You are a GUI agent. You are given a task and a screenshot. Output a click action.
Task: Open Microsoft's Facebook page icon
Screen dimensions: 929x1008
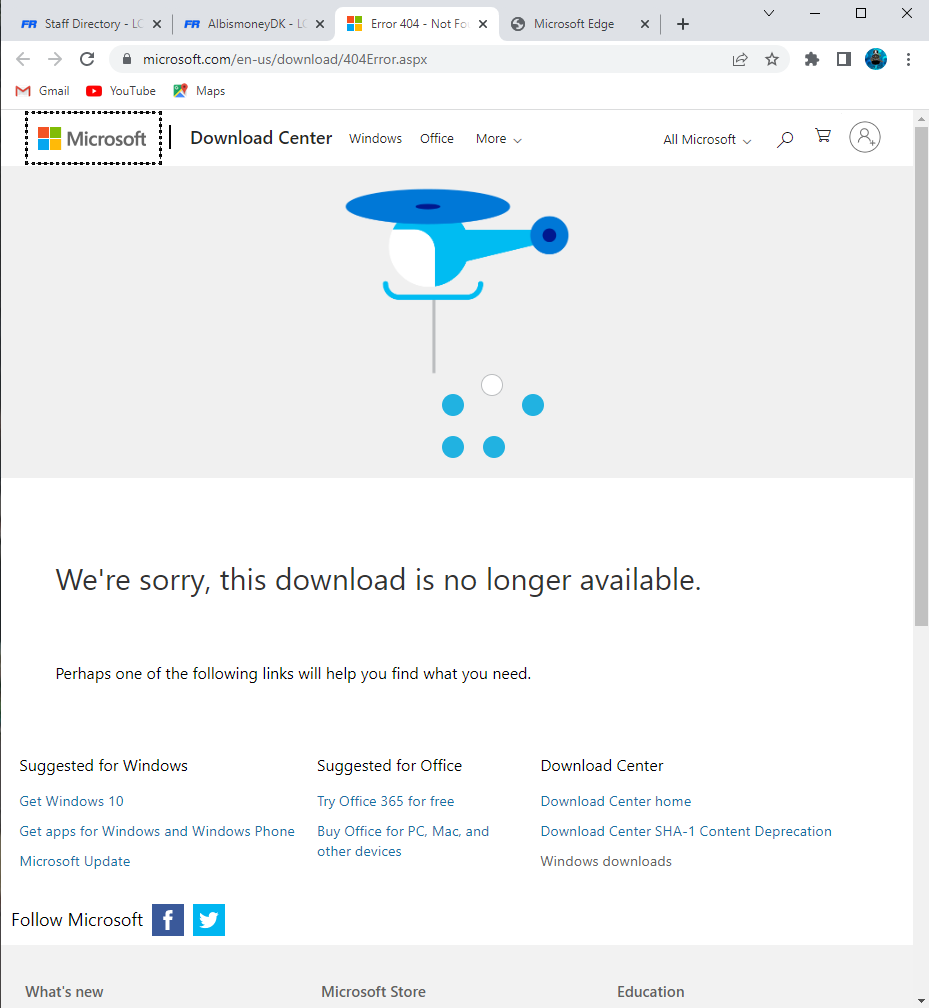point(168,919)
